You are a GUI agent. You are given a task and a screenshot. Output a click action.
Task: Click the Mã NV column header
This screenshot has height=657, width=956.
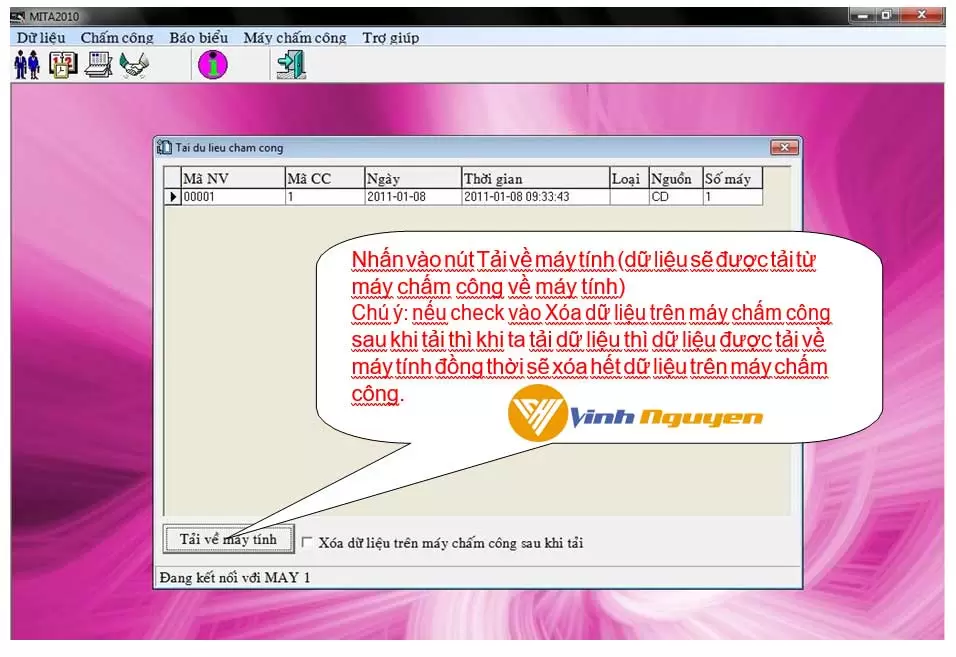point(234,178)
